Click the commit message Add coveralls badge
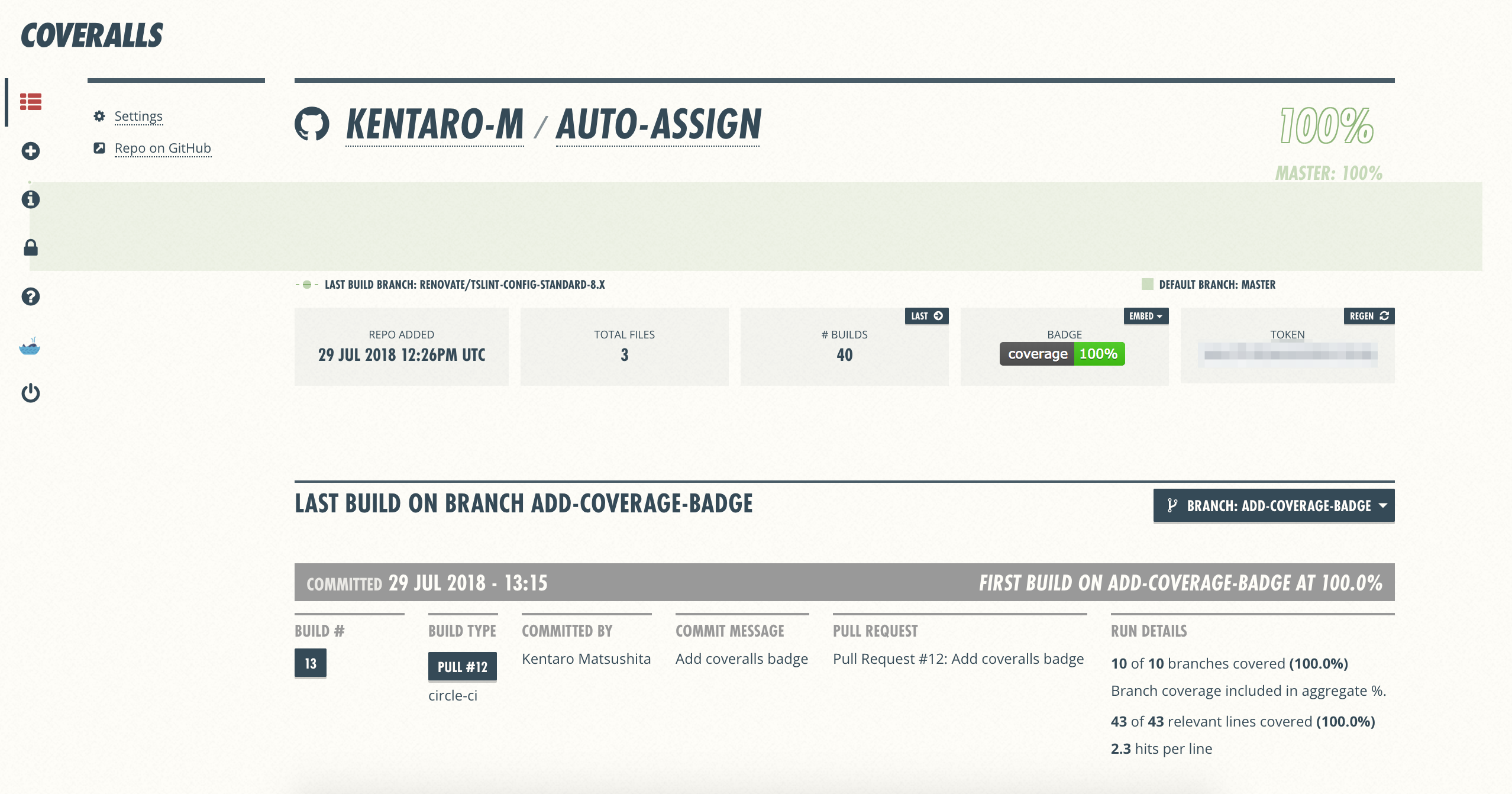The width and height of the screenshot is (1512, 794). (x=742, y=659)
